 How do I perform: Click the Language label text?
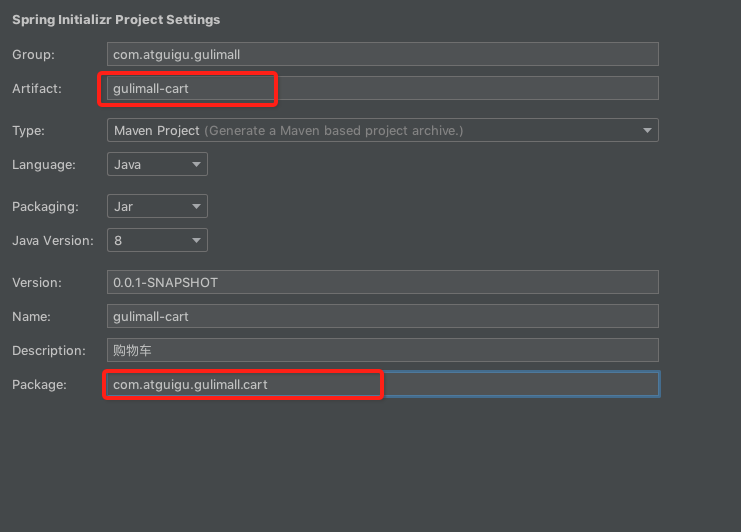(x=42, y=164)
